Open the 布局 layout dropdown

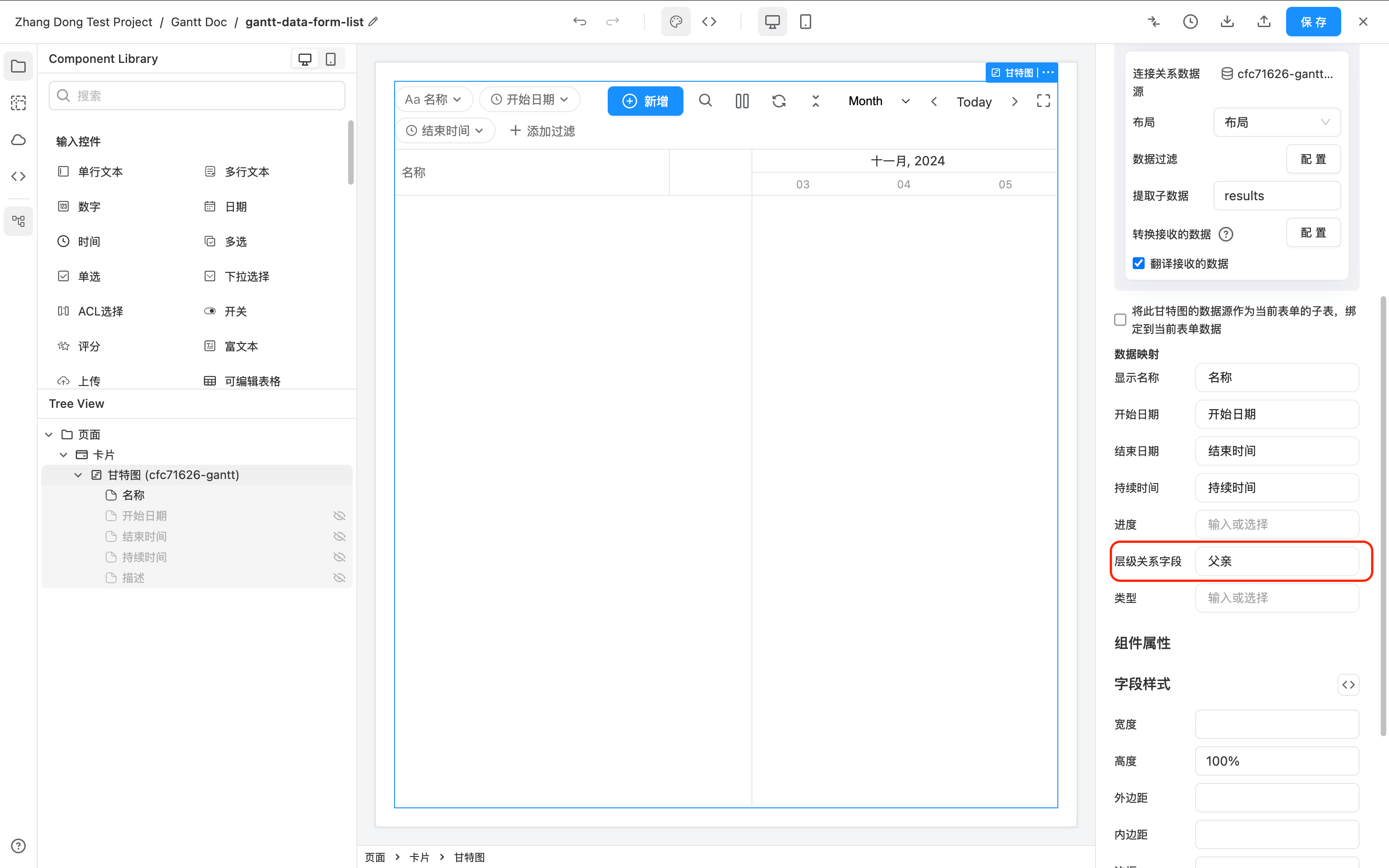(1277, 122)
